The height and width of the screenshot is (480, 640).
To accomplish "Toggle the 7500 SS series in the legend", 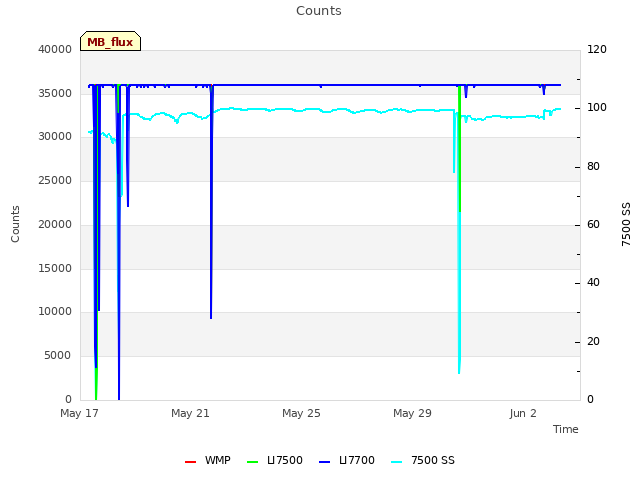I will [423, 460].
